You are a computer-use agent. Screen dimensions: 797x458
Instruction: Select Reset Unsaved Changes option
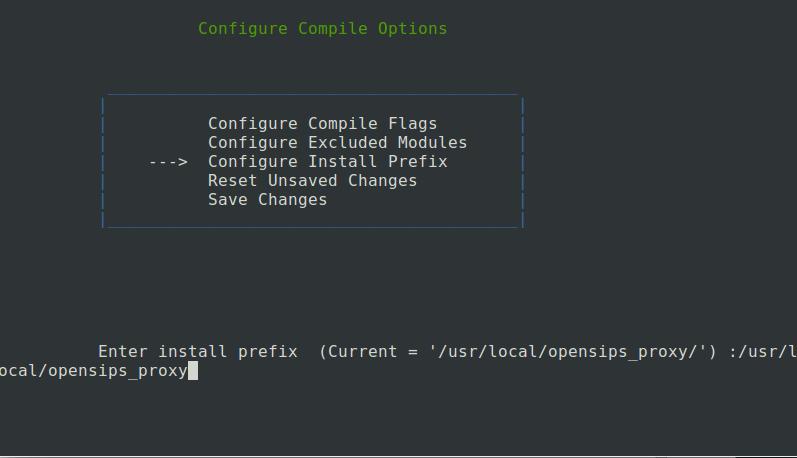click(x=313, y=180)
